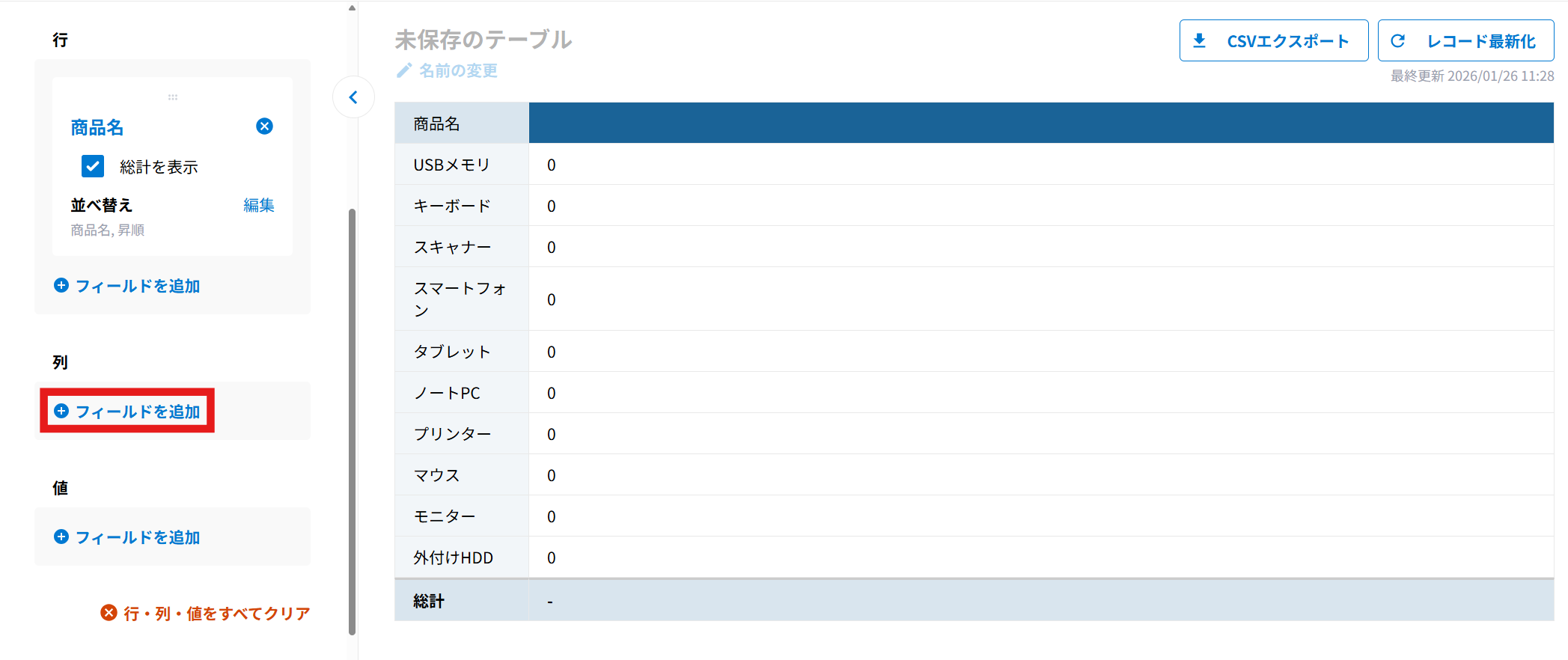Click フィールドを追加 under 列
This screenshot has height=660, width=1568.
pos(138,412)
